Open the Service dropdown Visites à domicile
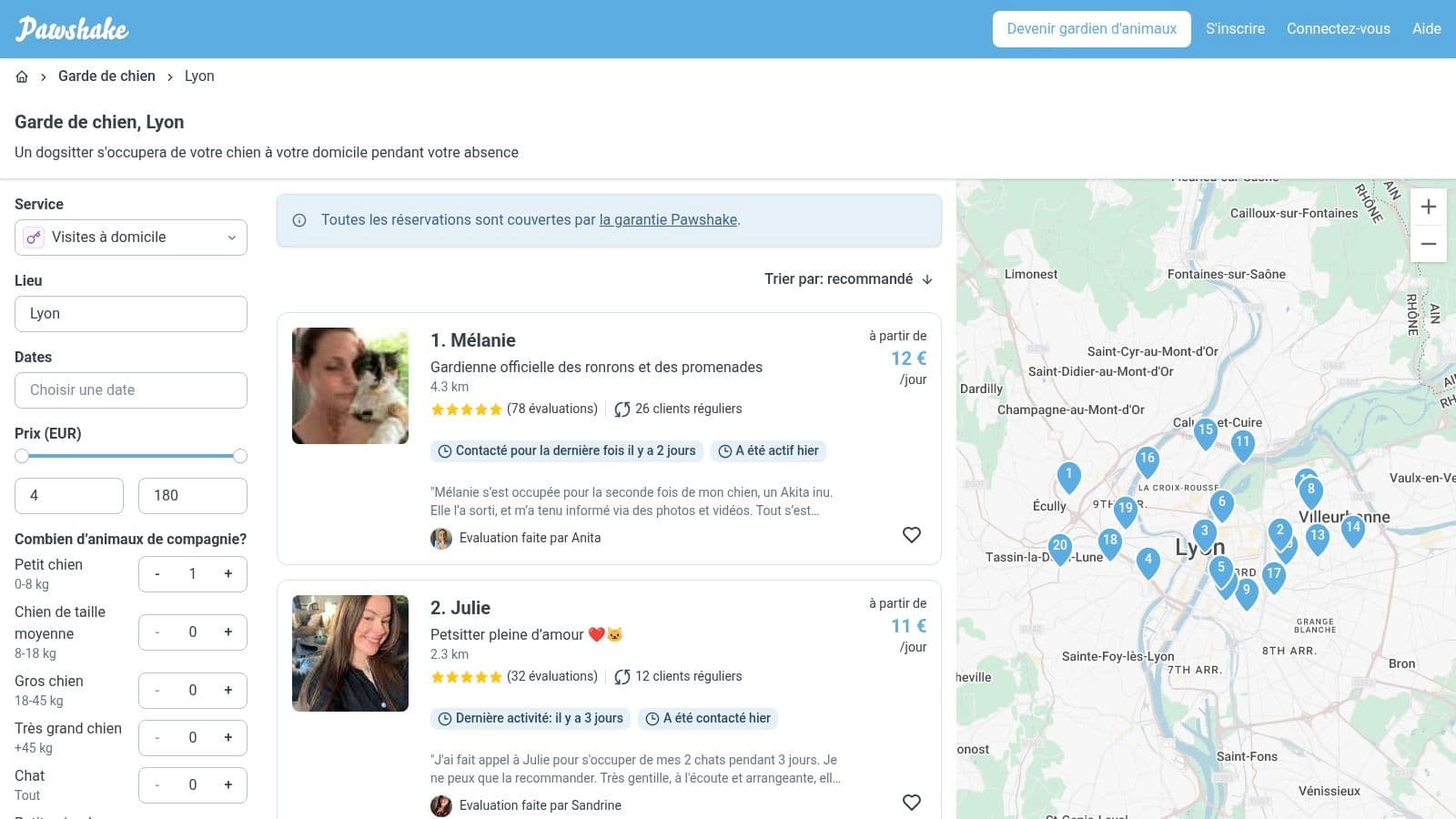 pos(131,238)
